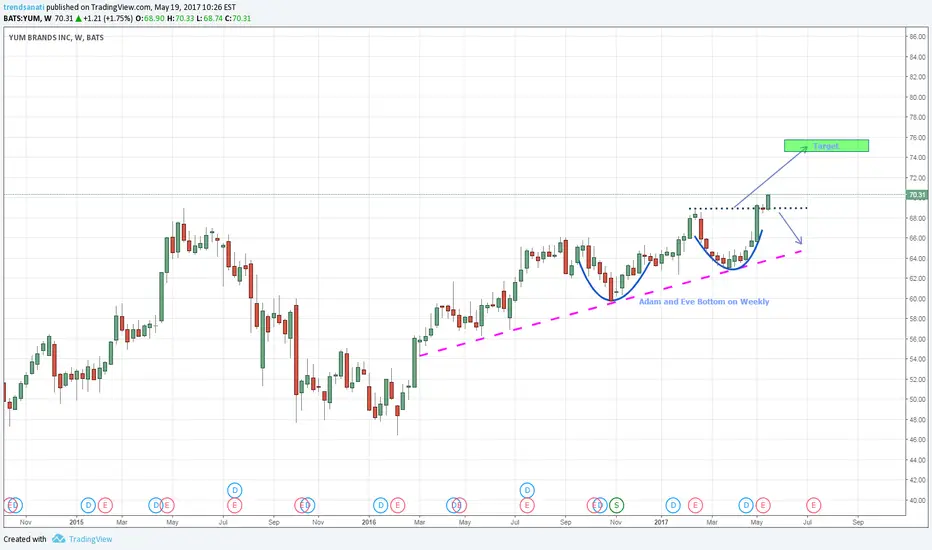
Task: Click the L:68.74 low value
Action: click(x=209, y=18)
